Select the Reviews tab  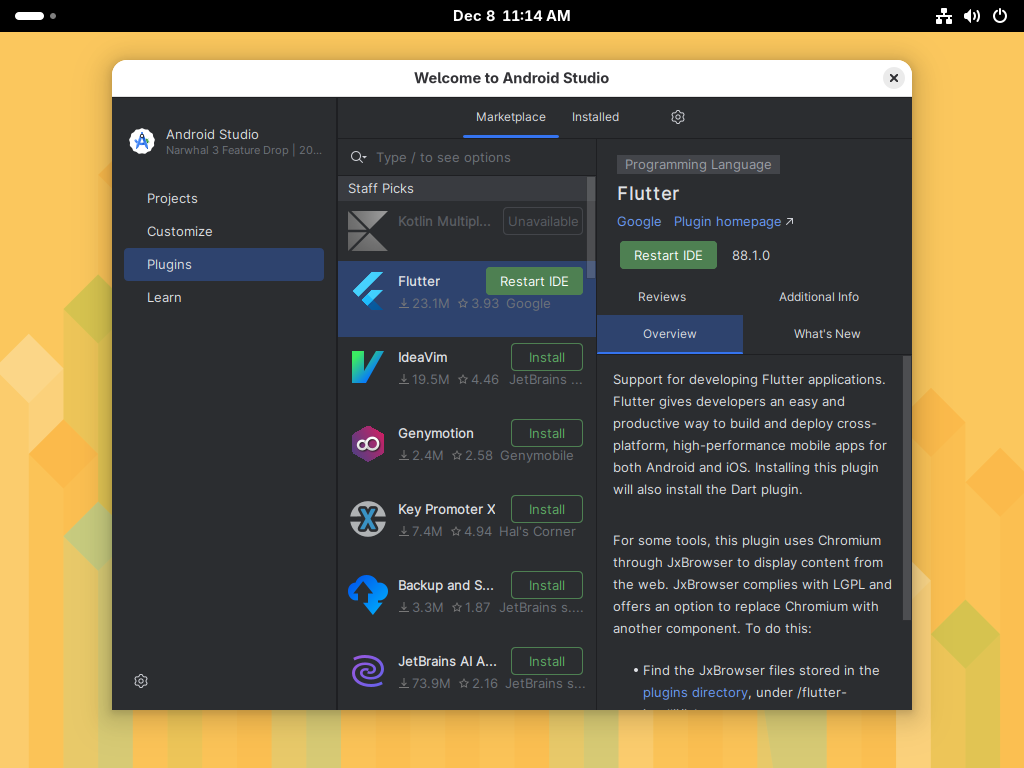(x=662, y=297)
